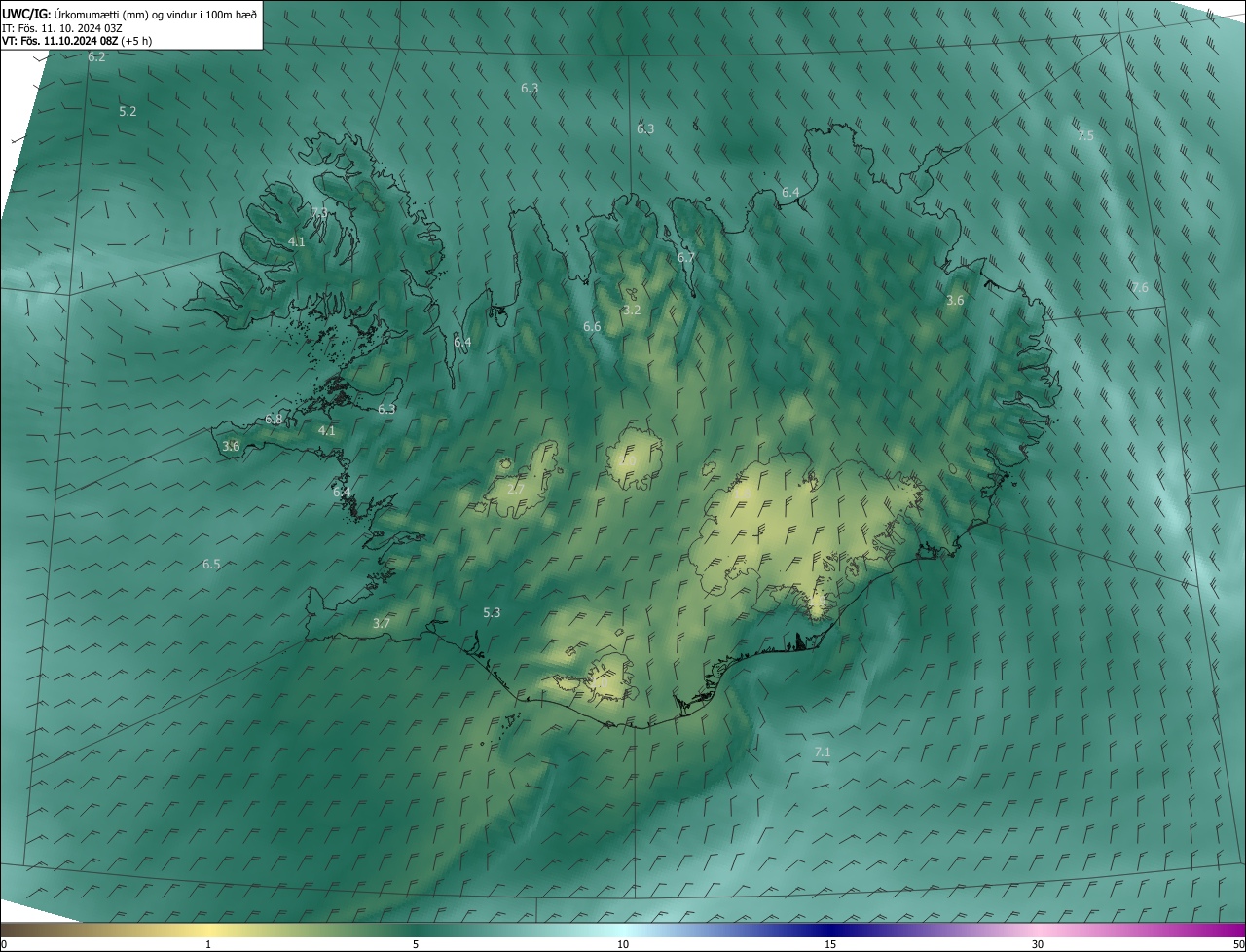
Task: Click the 7.6 value label
Action: pos(1140,288)
